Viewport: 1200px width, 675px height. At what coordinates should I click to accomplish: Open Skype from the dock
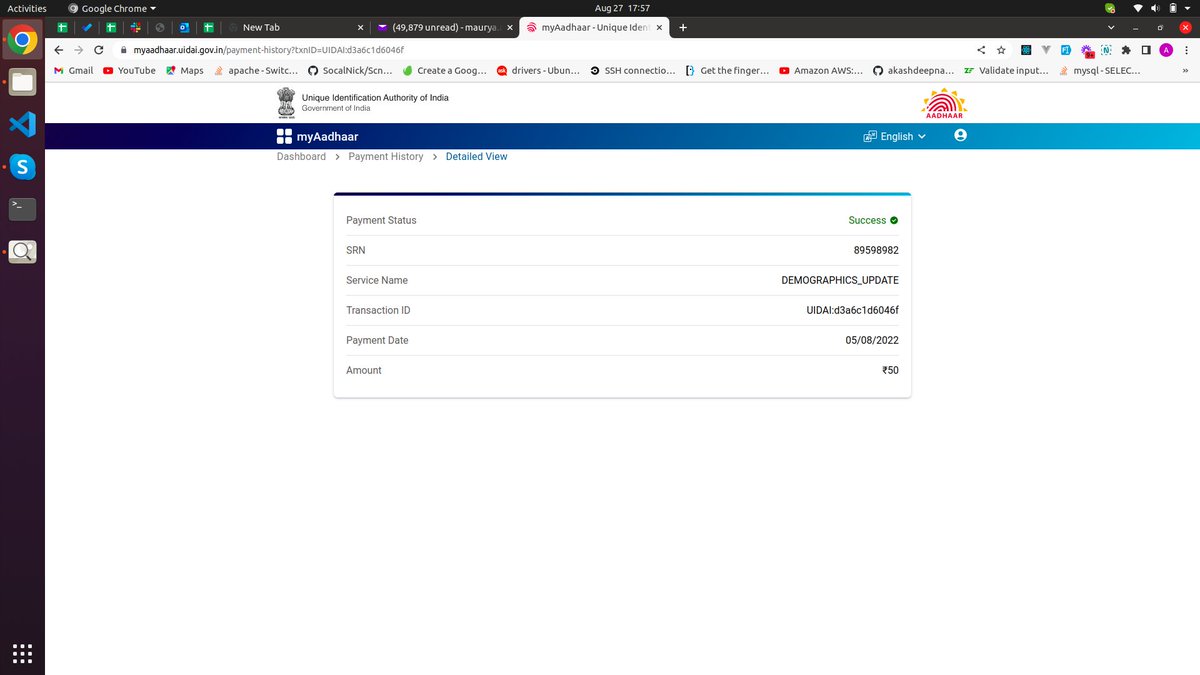tap(22, 167)
